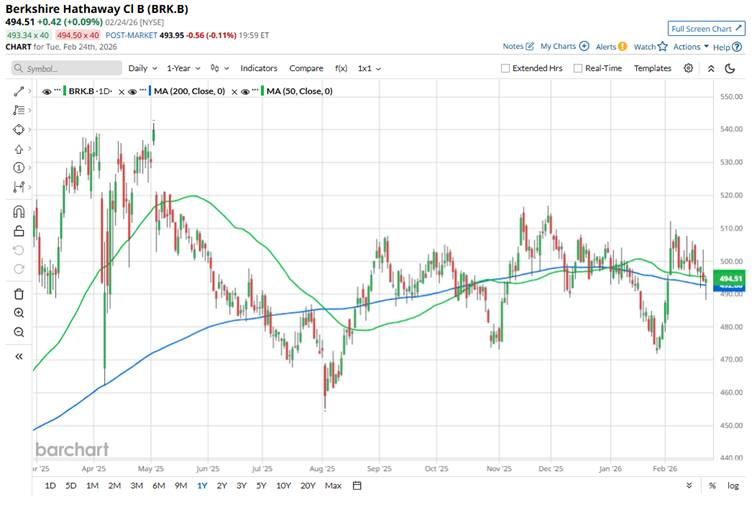Switch to the 6M time range
Viewport: 752px width, 505px height.
tap(158, 486)
